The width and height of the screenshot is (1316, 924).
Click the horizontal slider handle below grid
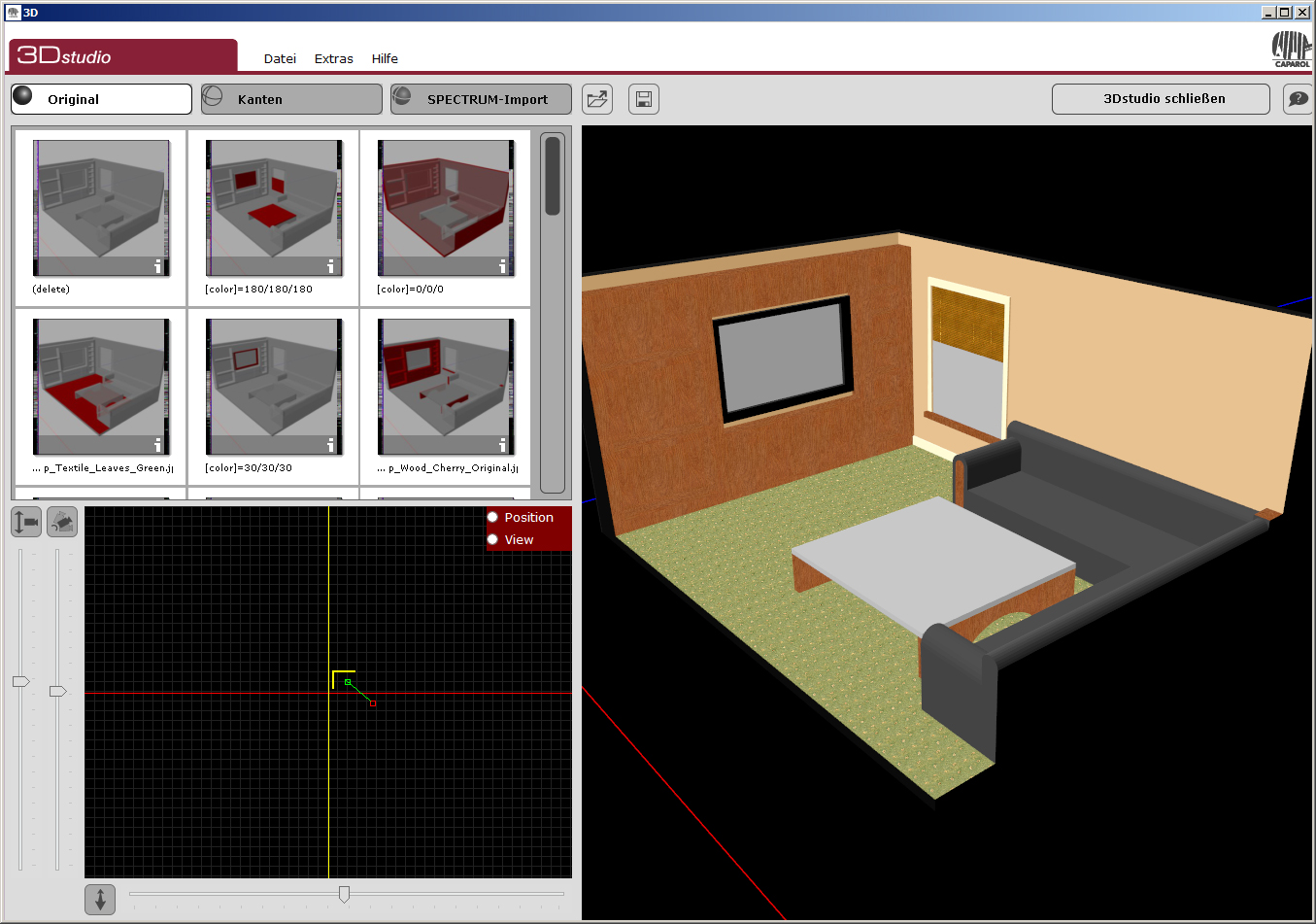pyautogui.click(x=344, y=894)
